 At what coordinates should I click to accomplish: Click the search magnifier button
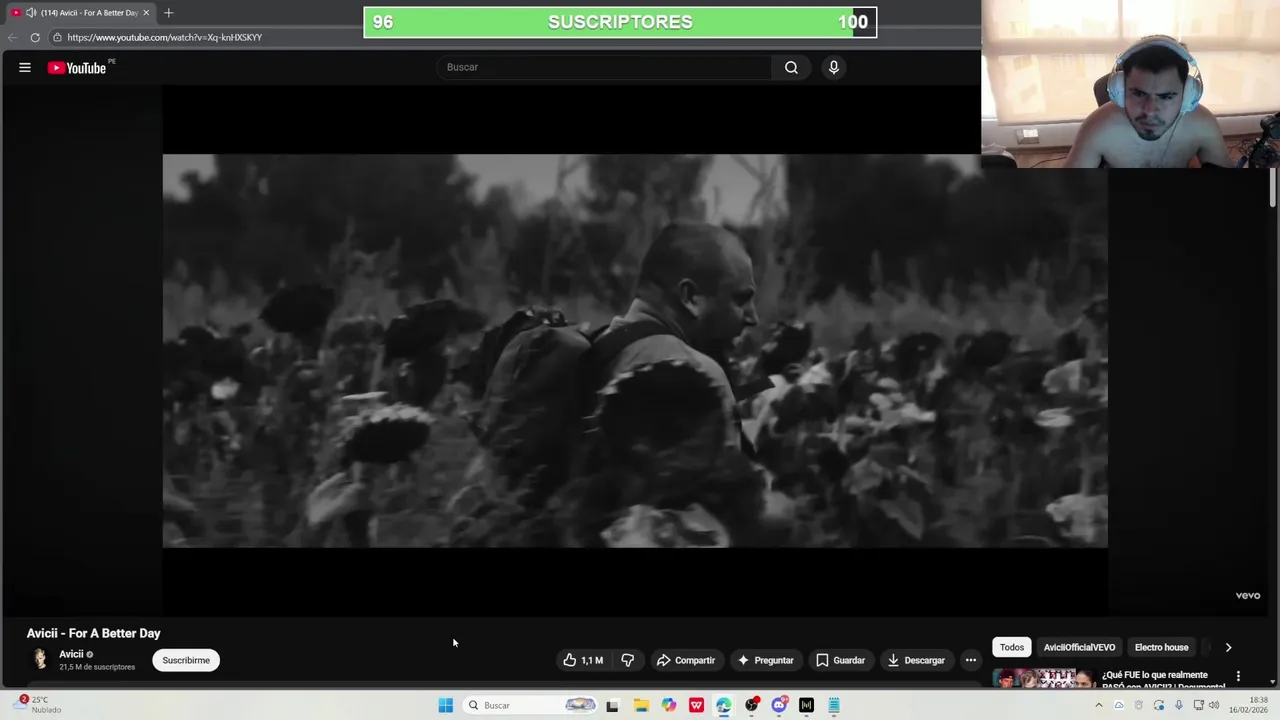tap(791, 67)
